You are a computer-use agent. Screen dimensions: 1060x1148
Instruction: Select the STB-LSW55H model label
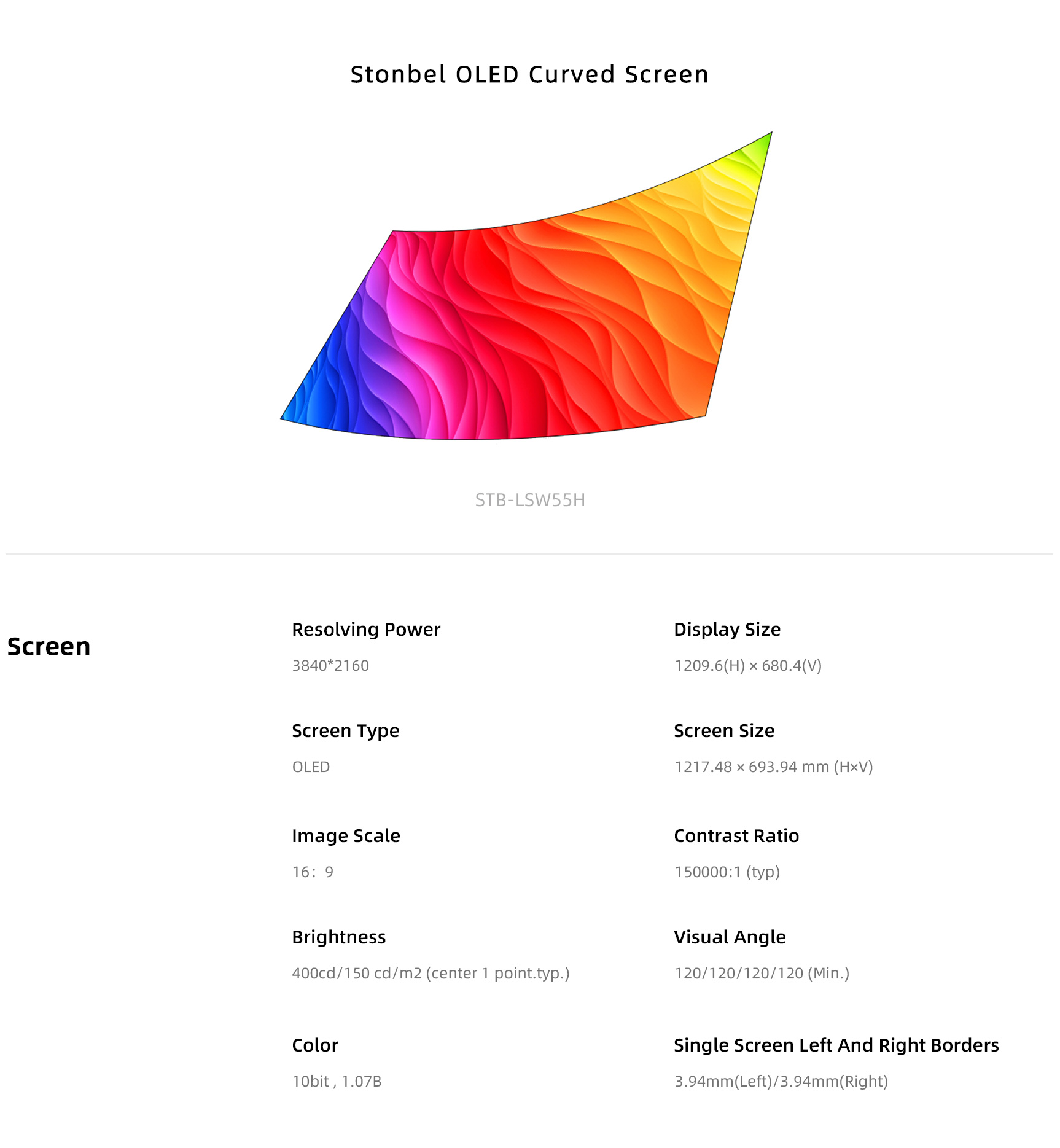530,500
